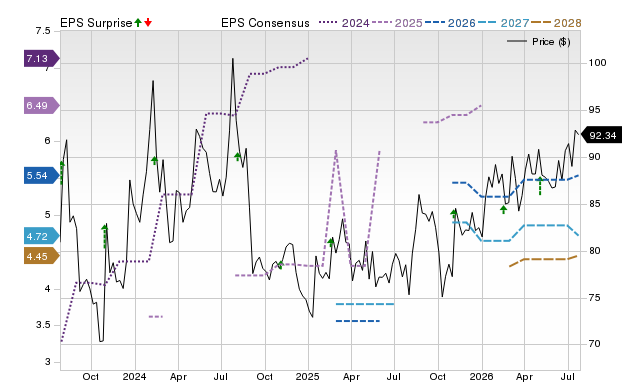The image size is (640, 382).
Task: Click the 7.5 left axis label
Action: [x=43, y=31]
